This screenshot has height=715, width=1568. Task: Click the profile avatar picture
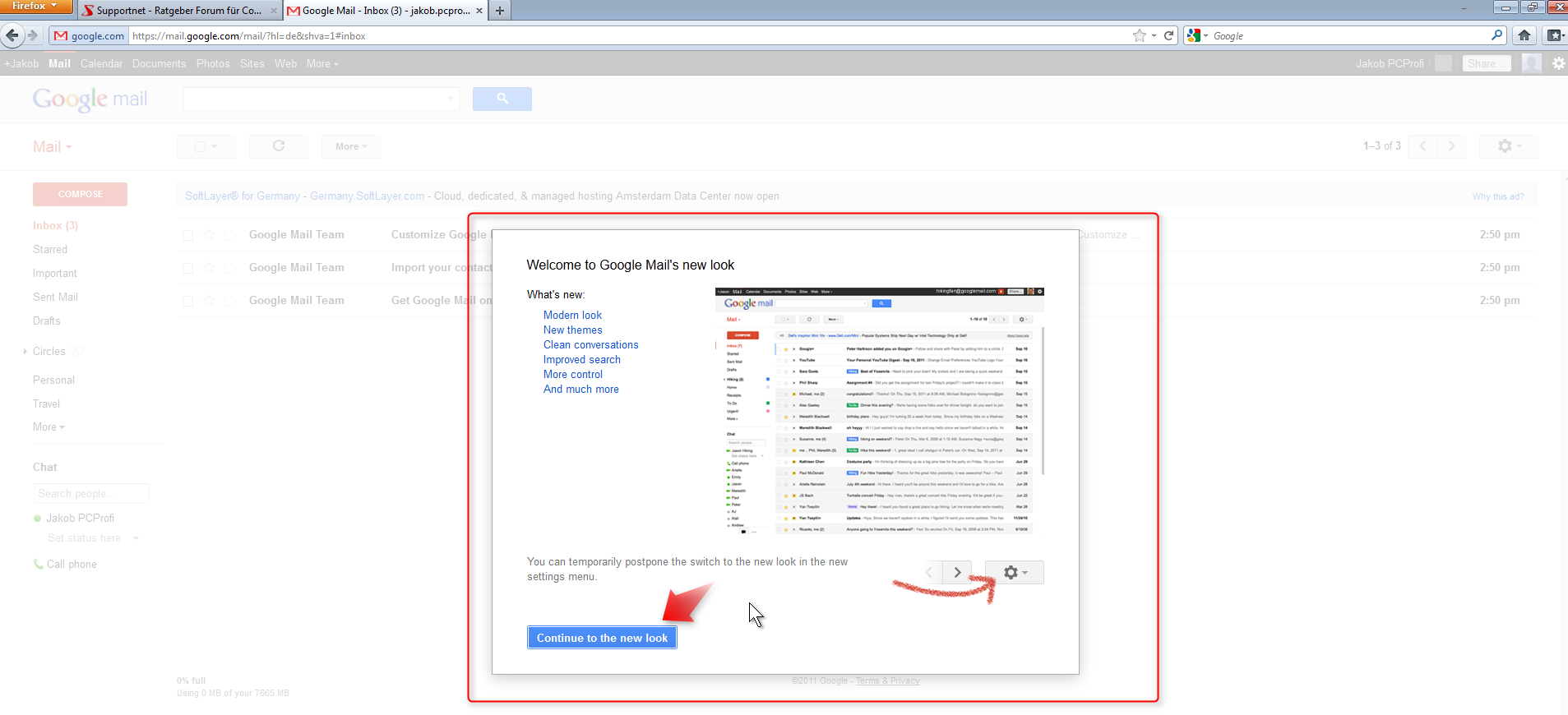point(1532,63)
